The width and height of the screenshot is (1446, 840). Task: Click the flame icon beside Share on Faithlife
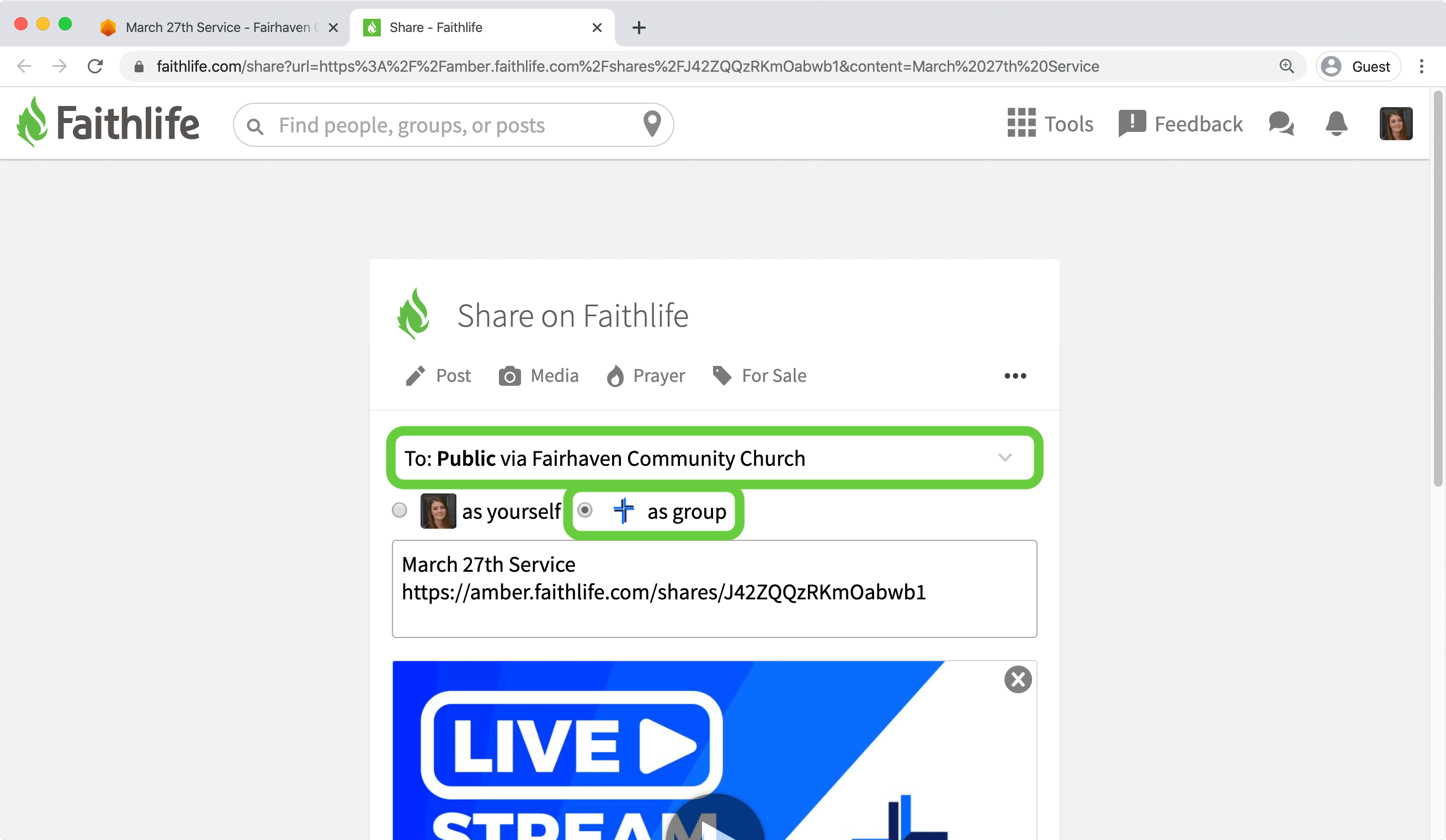pos(413,314)
